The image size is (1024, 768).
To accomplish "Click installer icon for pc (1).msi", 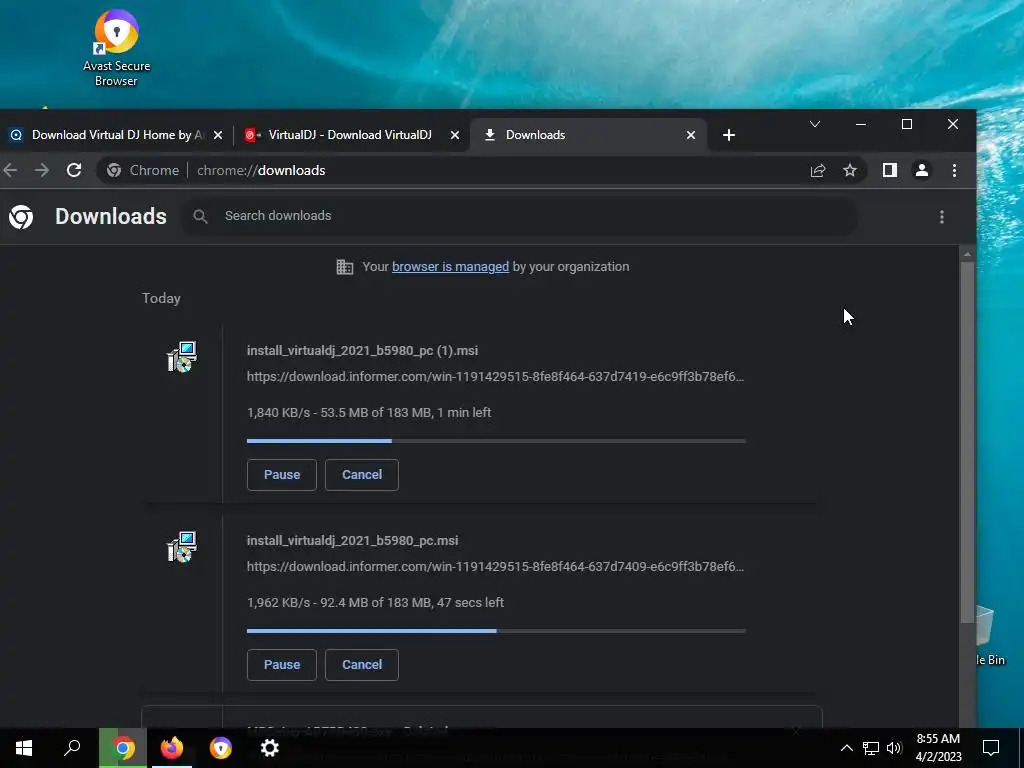I will point(182,357).
